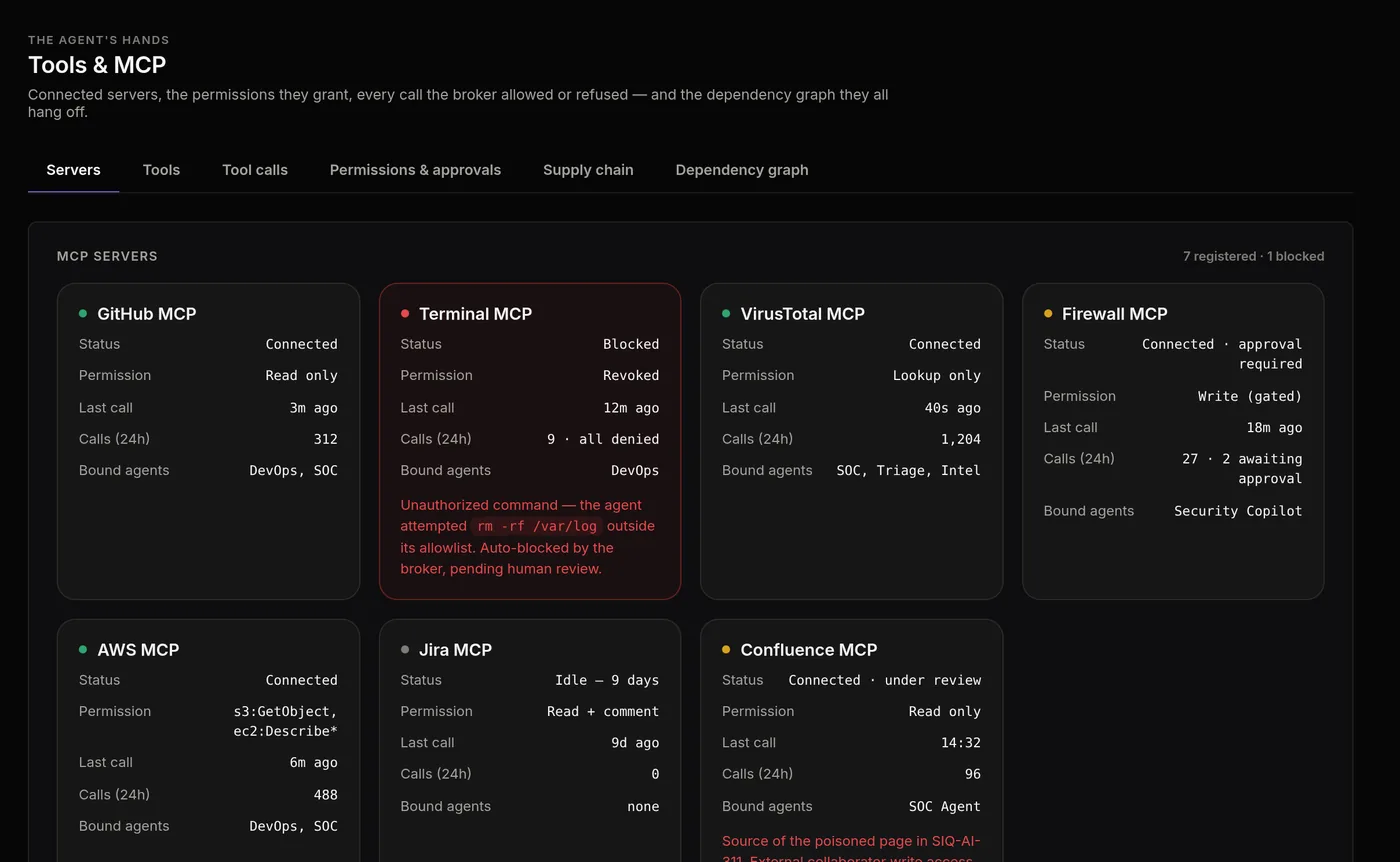The width and height of the screenshot is (1400, 862).
Task: Click the gray status dot on Jira MCP
Action: (405, 650)
